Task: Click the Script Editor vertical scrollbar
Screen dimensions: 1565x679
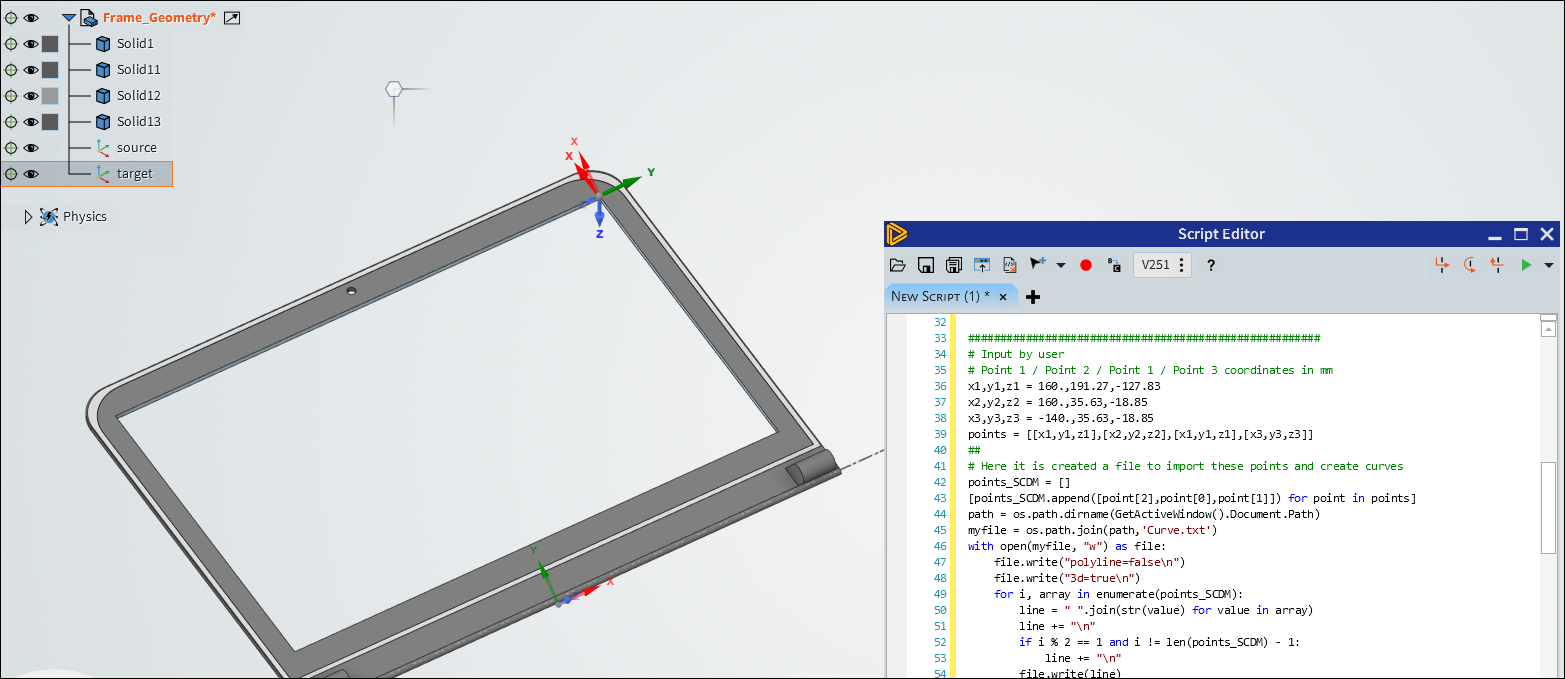Action: 1548,507
